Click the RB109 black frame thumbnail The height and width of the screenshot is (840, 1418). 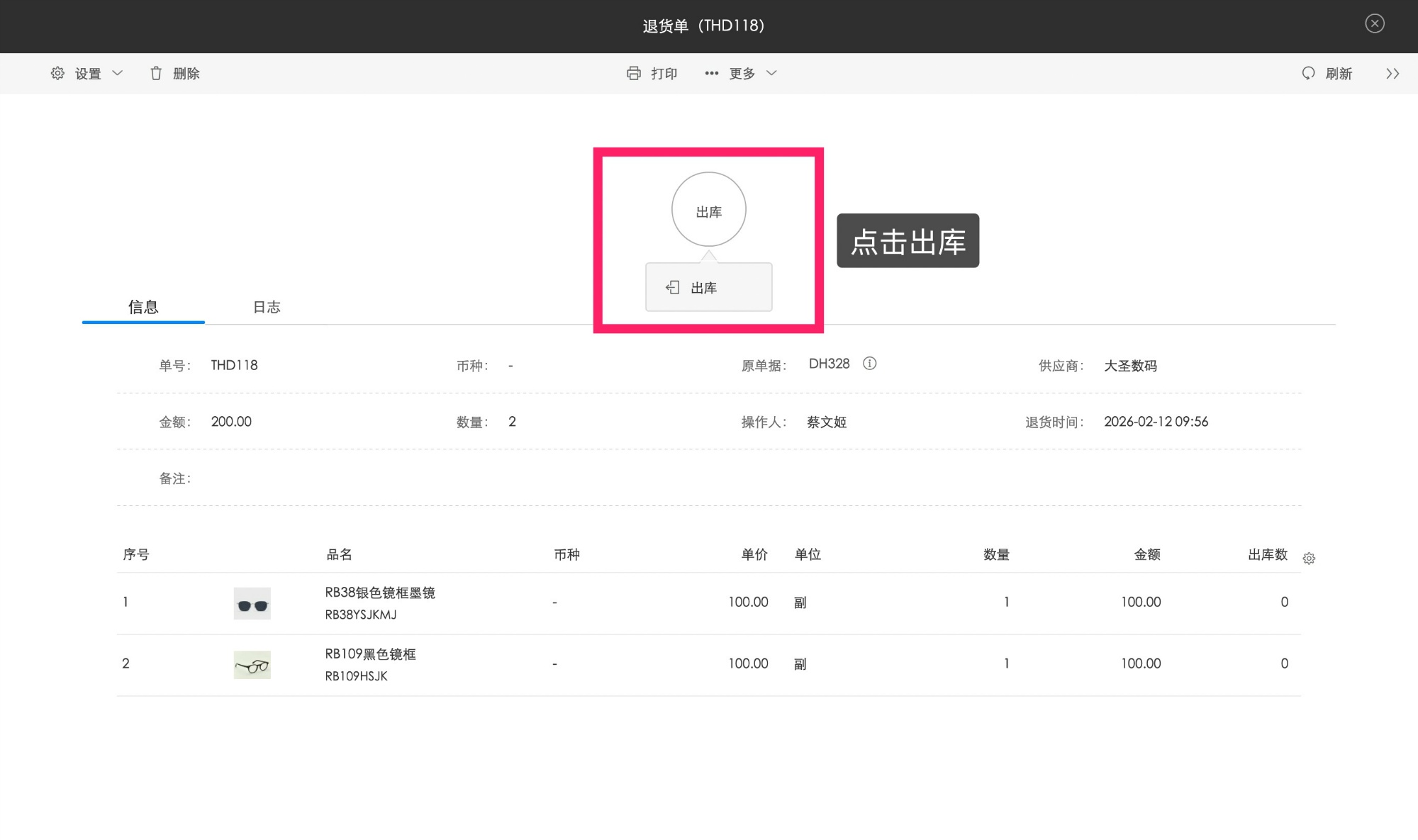click(x=252, y=665)
